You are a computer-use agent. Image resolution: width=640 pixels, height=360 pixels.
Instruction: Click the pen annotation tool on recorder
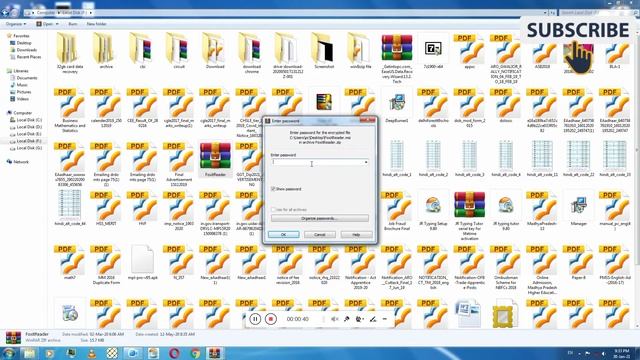pyautogui.click(x=373, y=319)
